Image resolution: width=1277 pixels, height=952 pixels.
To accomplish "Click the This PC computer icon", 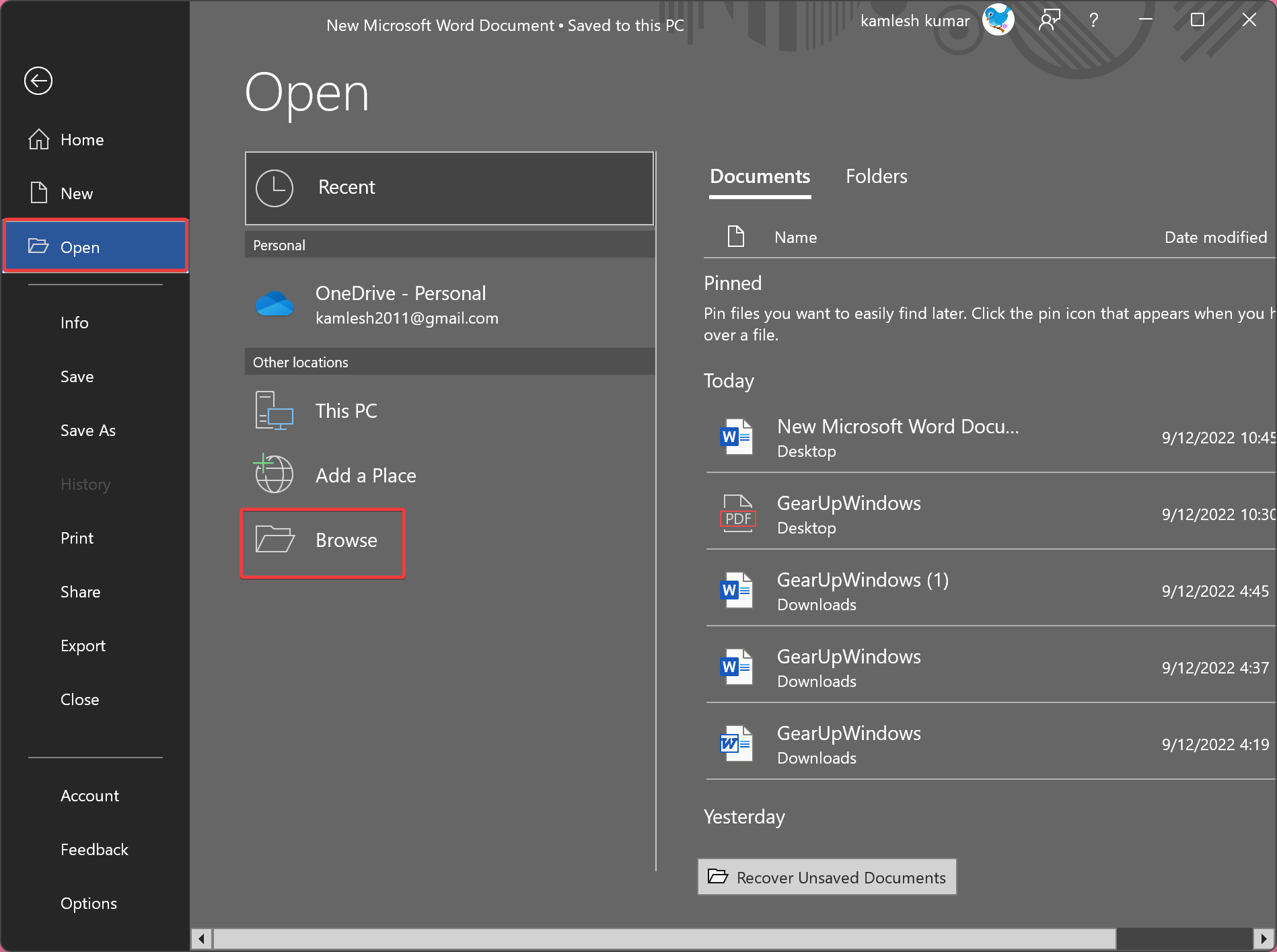I will tap(274, 410).
